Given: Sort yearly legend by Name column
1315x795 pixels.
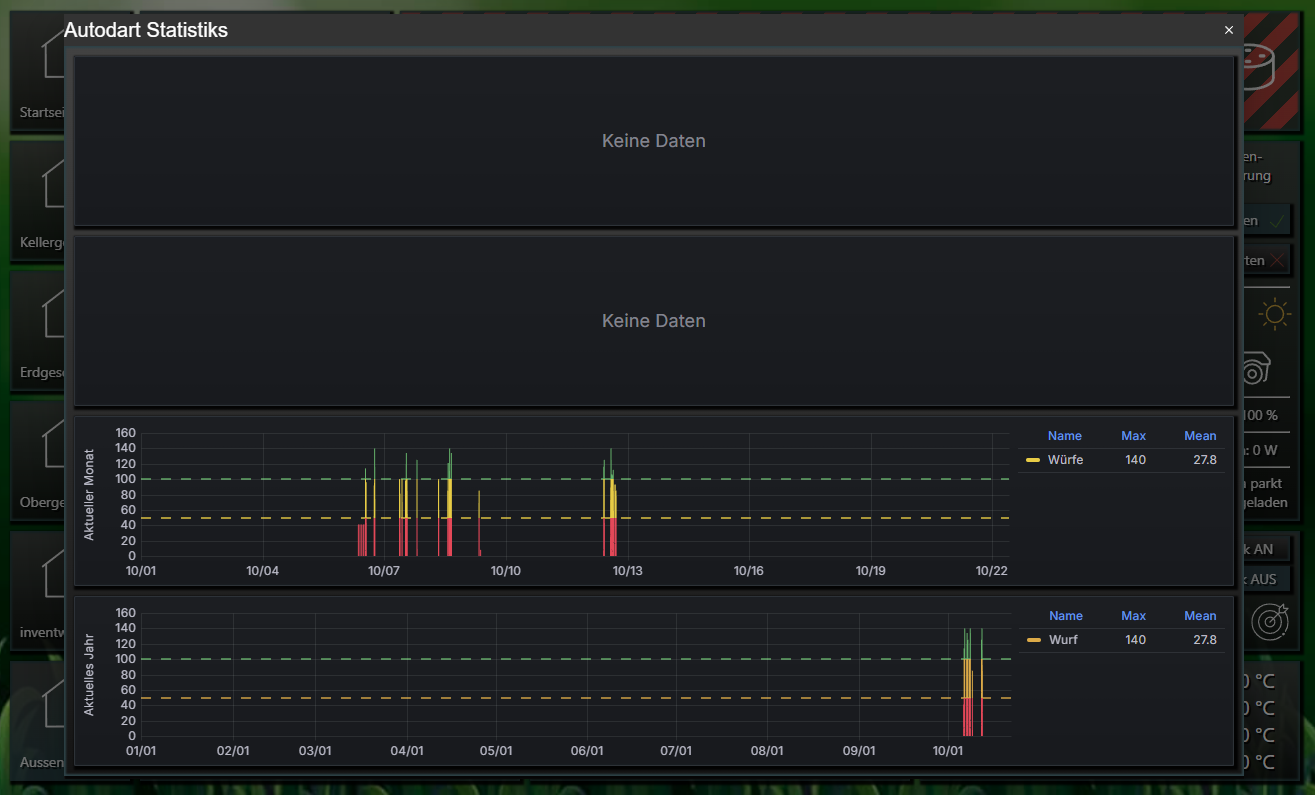Looking at the screenshot, I should (x=1065, y=616).
